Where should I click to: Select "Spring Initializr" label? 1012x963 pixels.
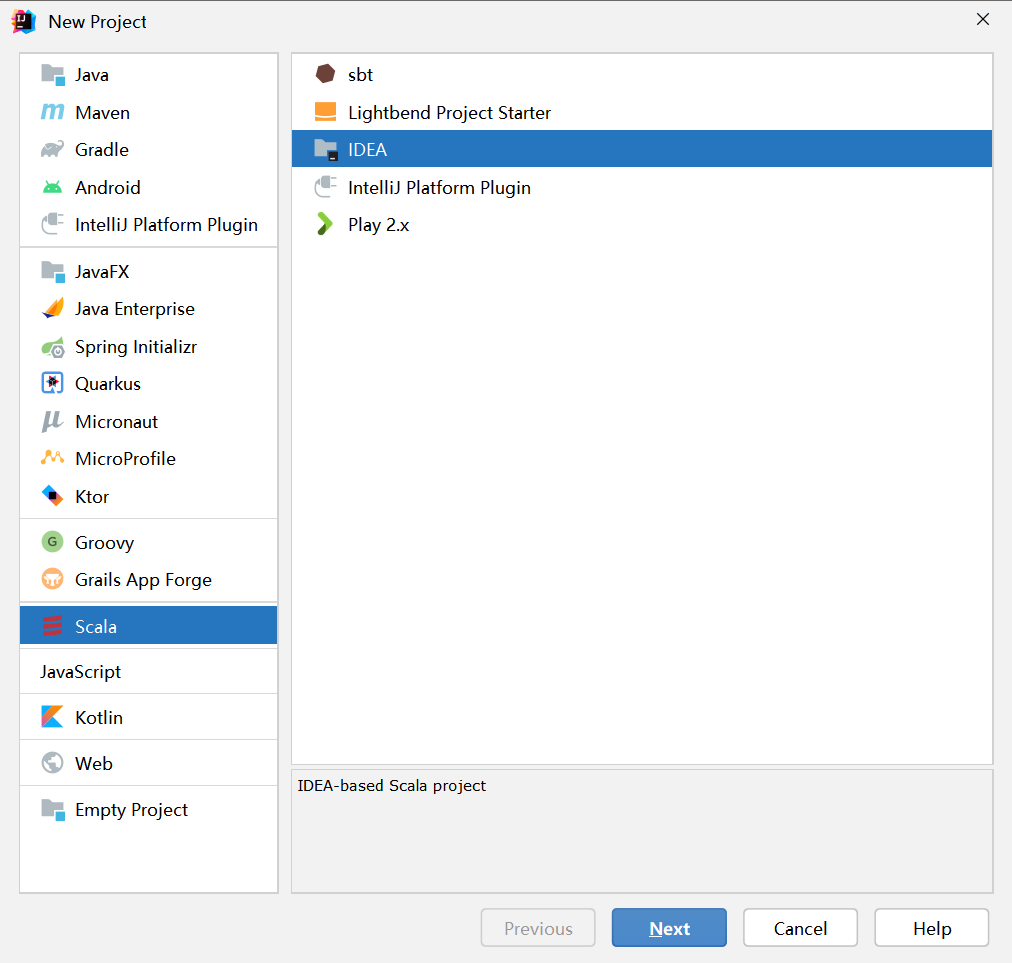(x=136, y=347)
